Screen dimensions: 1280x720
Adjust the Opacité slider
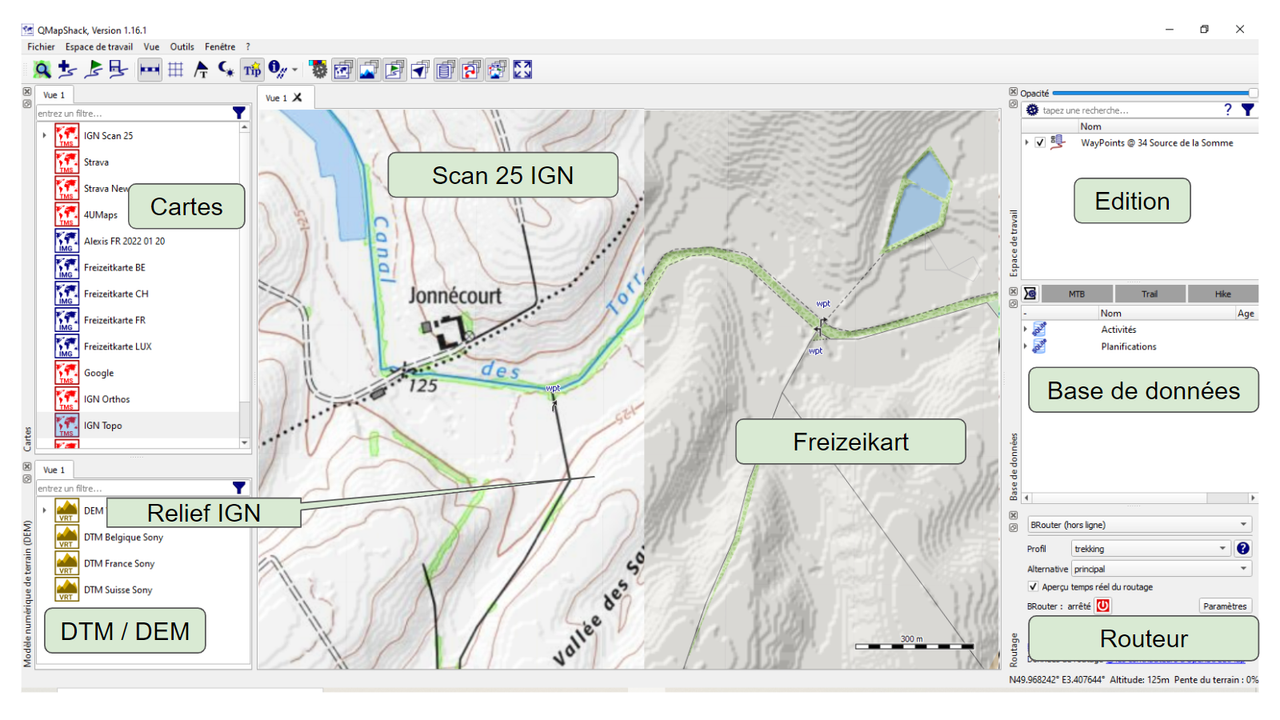coord(1155,93)
